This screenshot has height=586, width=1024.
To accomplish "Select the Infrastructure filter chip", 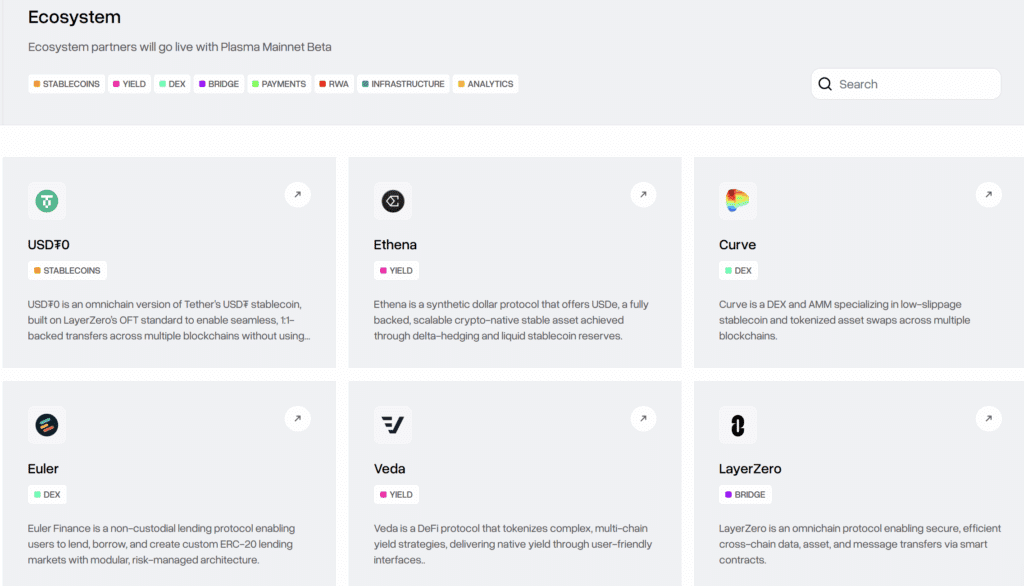I will point(403,84).
